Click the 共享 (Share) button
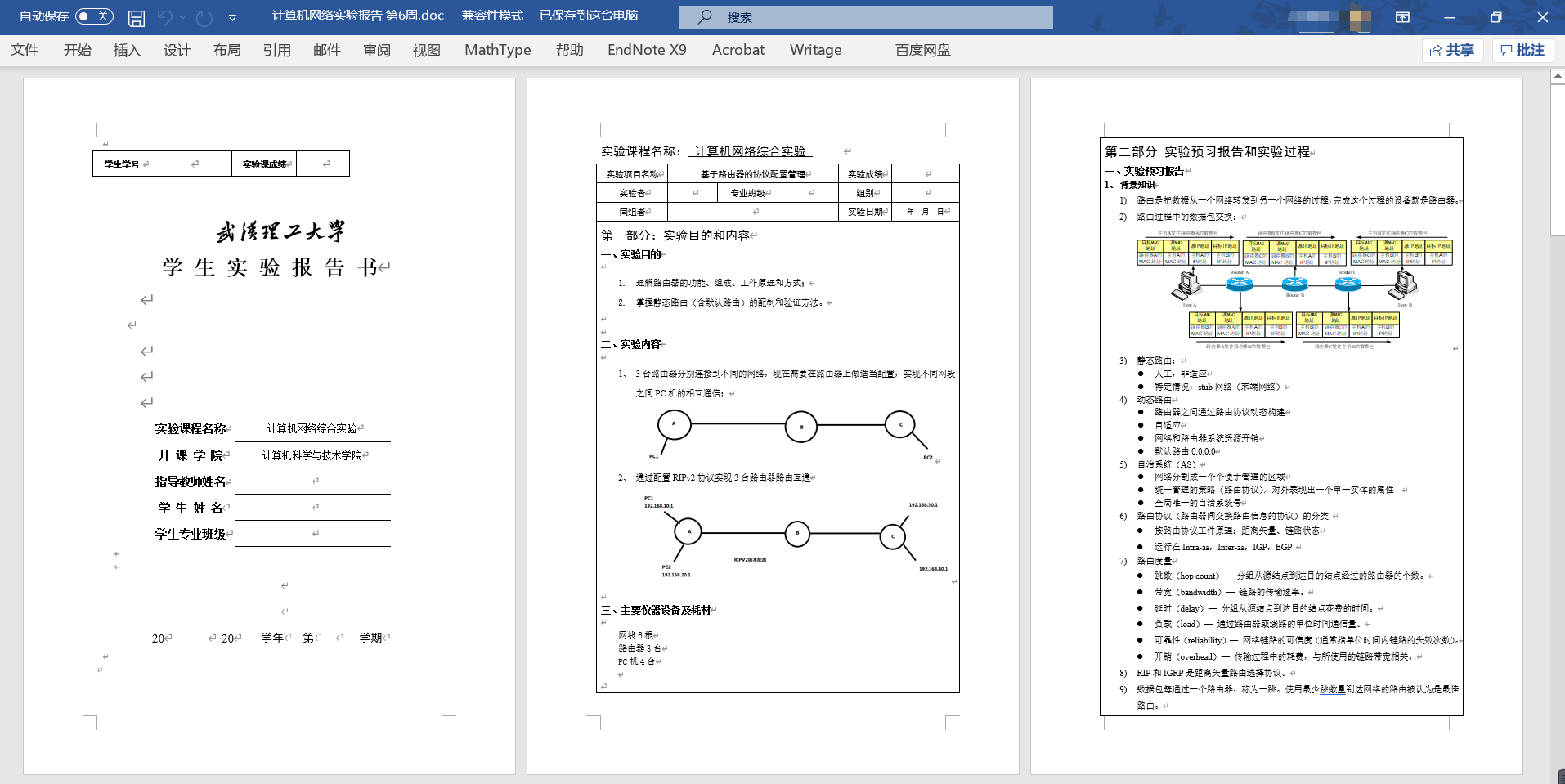The image size is (1565, 784). point(1452,51)
